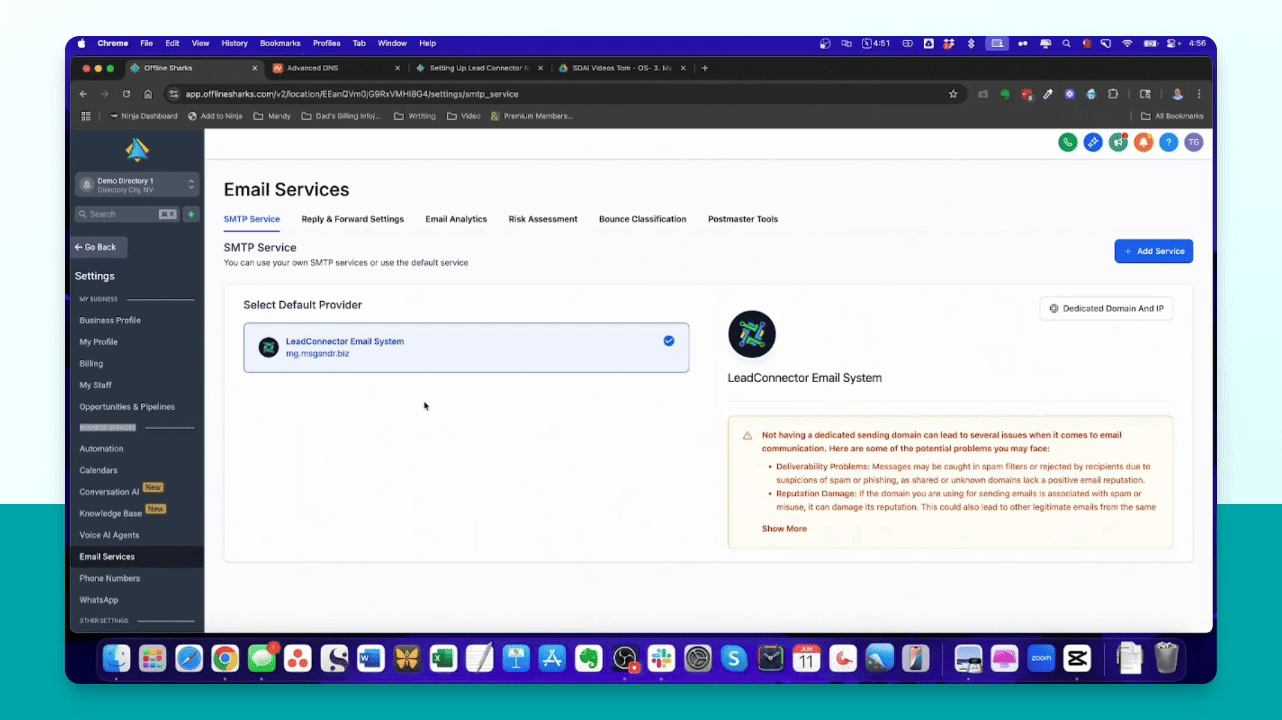
Task: Open the Chrome extensions puzzle icon
Action: point(1113,94)
